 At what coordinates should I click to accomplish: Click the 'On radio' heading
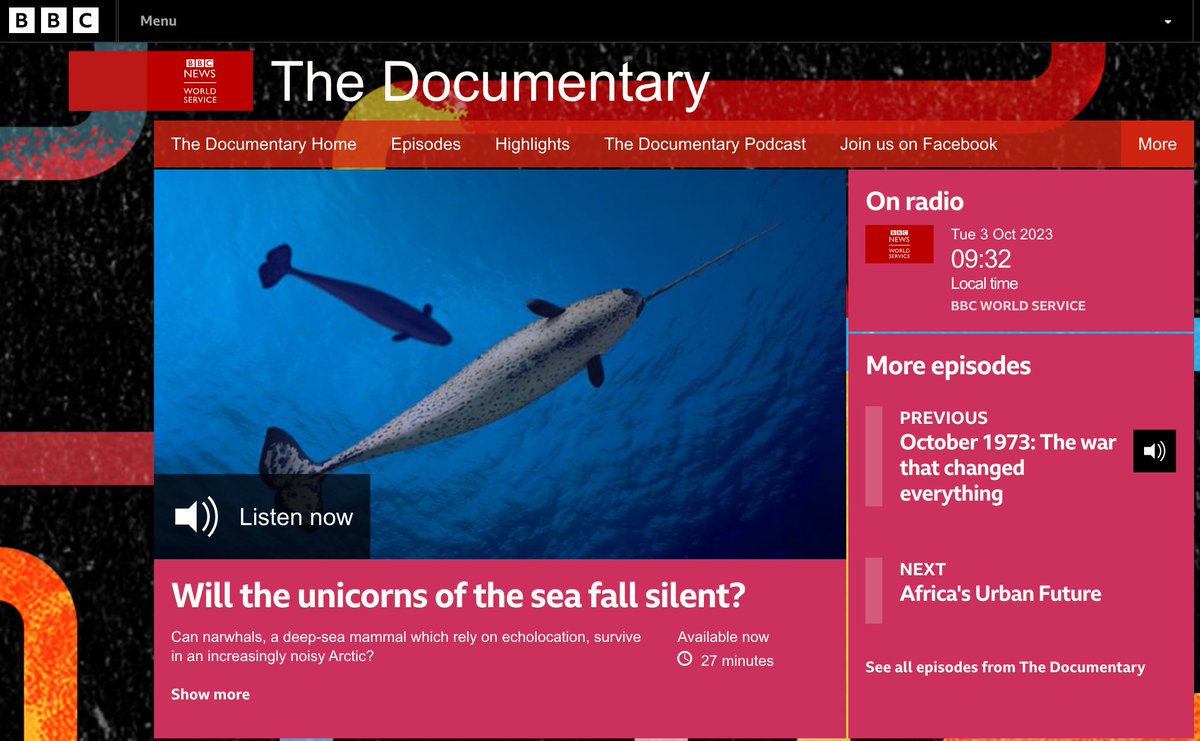coord(915,201)
